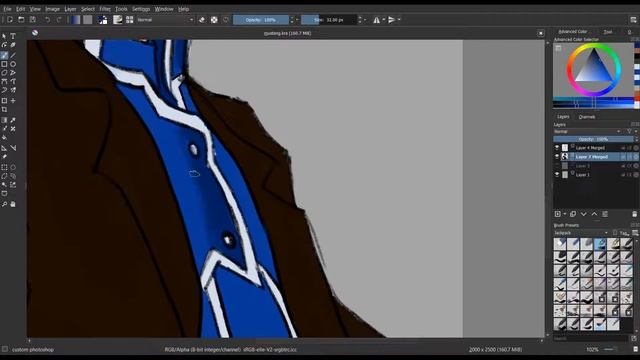This screenshot has width=640, height=360.
Task: Open the brush editor settings icon
Action: (118, 20)
